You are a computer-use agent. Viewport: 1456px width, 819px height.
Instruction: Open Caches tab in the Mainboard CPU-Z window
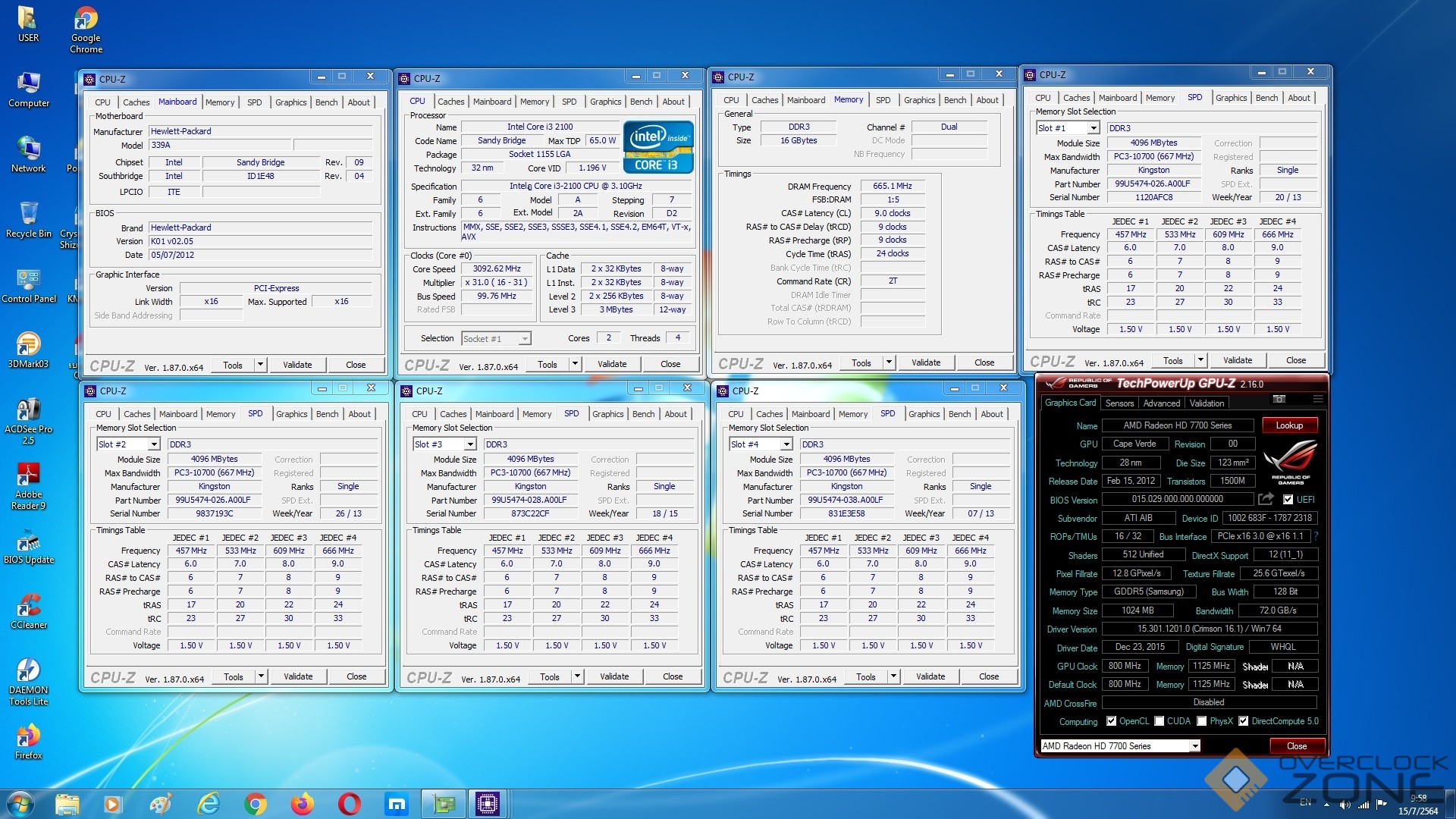(136, 102)
